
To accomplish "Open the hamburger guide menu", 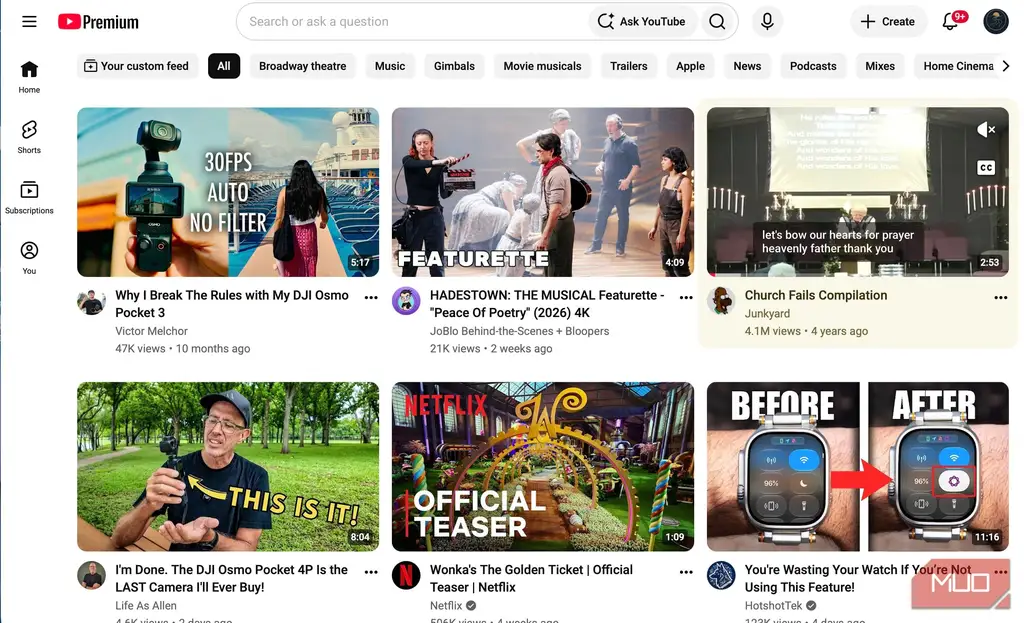I will [29, 22].
